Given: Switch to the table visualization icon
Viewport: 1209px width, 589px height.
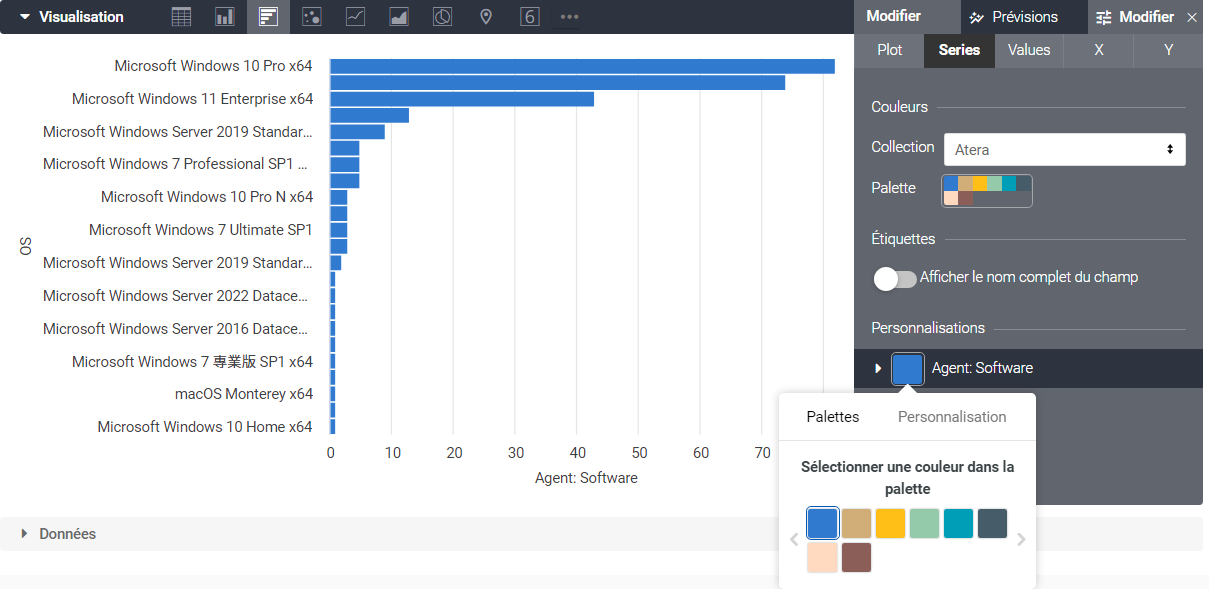Looking at the screenshot, I should (x=181, y=17).
